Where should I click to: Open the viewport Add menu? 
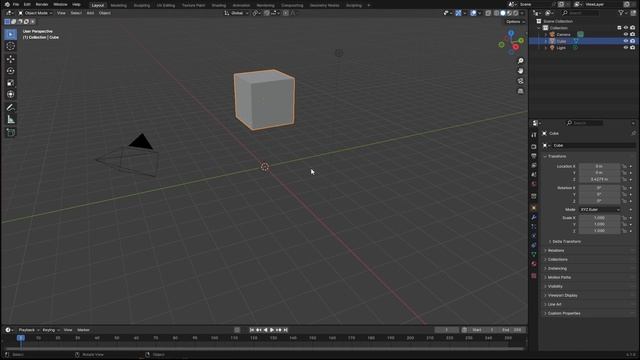point(90,13)
